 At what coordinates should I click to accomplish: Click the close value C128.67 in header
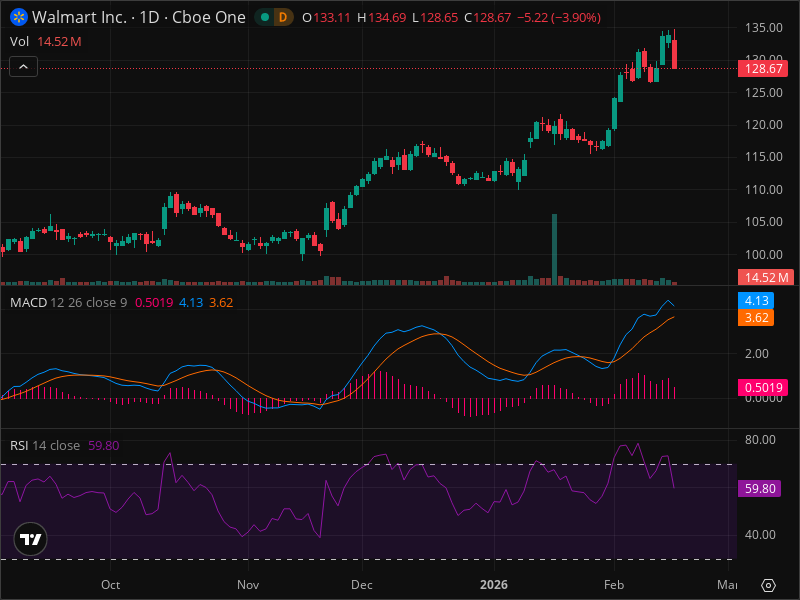tap(487, 17)
